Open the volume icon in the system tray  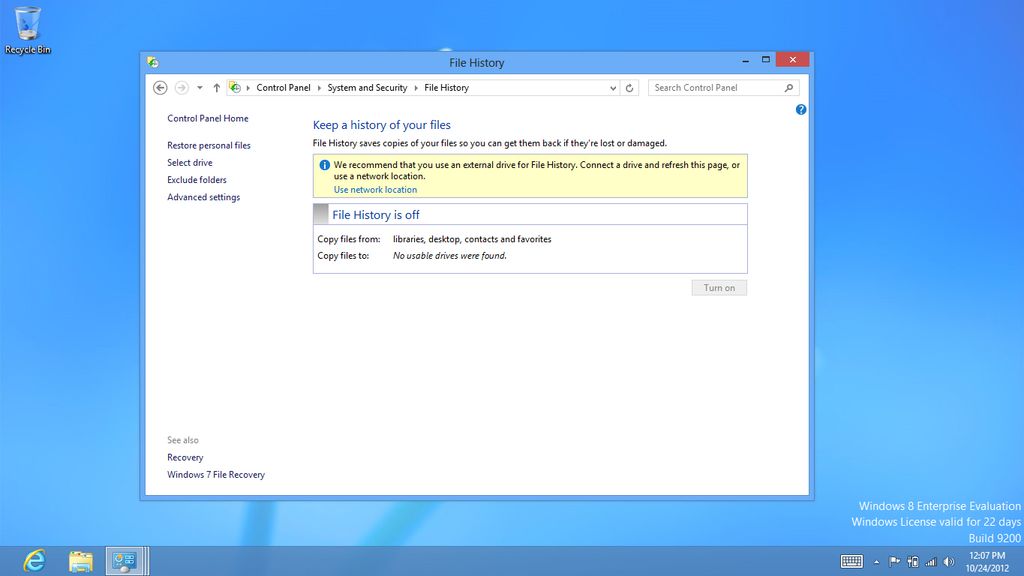946,560
